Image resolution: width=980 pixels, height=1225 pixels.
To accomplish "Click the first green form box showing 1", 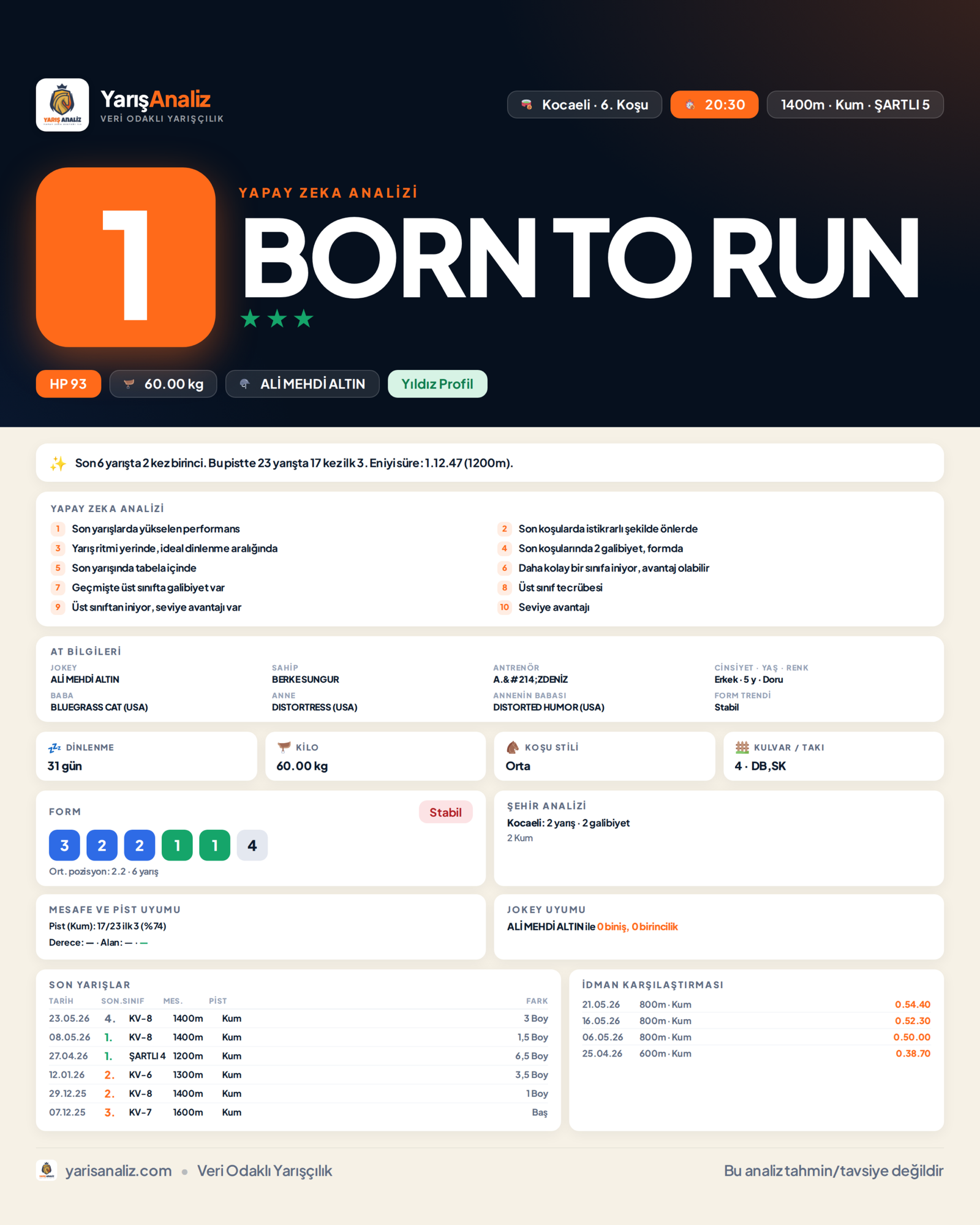I will tap(177, 845).
